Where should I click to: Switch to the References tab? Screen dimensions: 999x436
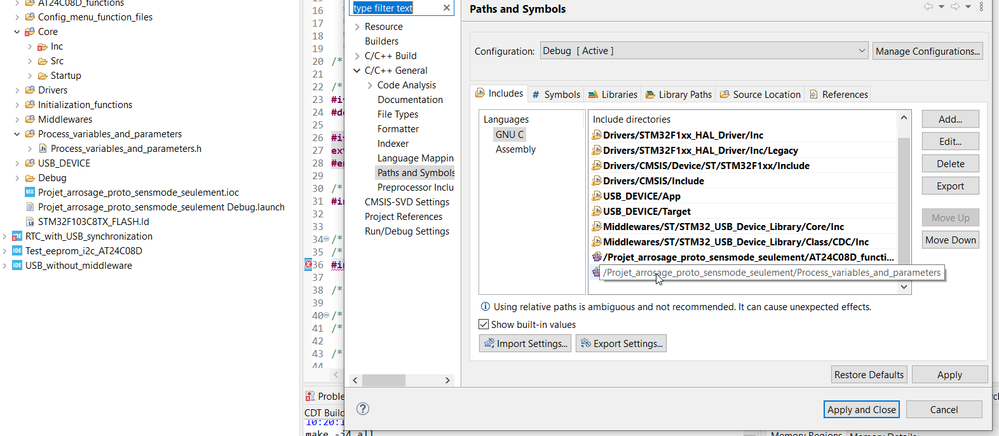tap(838, 94)
